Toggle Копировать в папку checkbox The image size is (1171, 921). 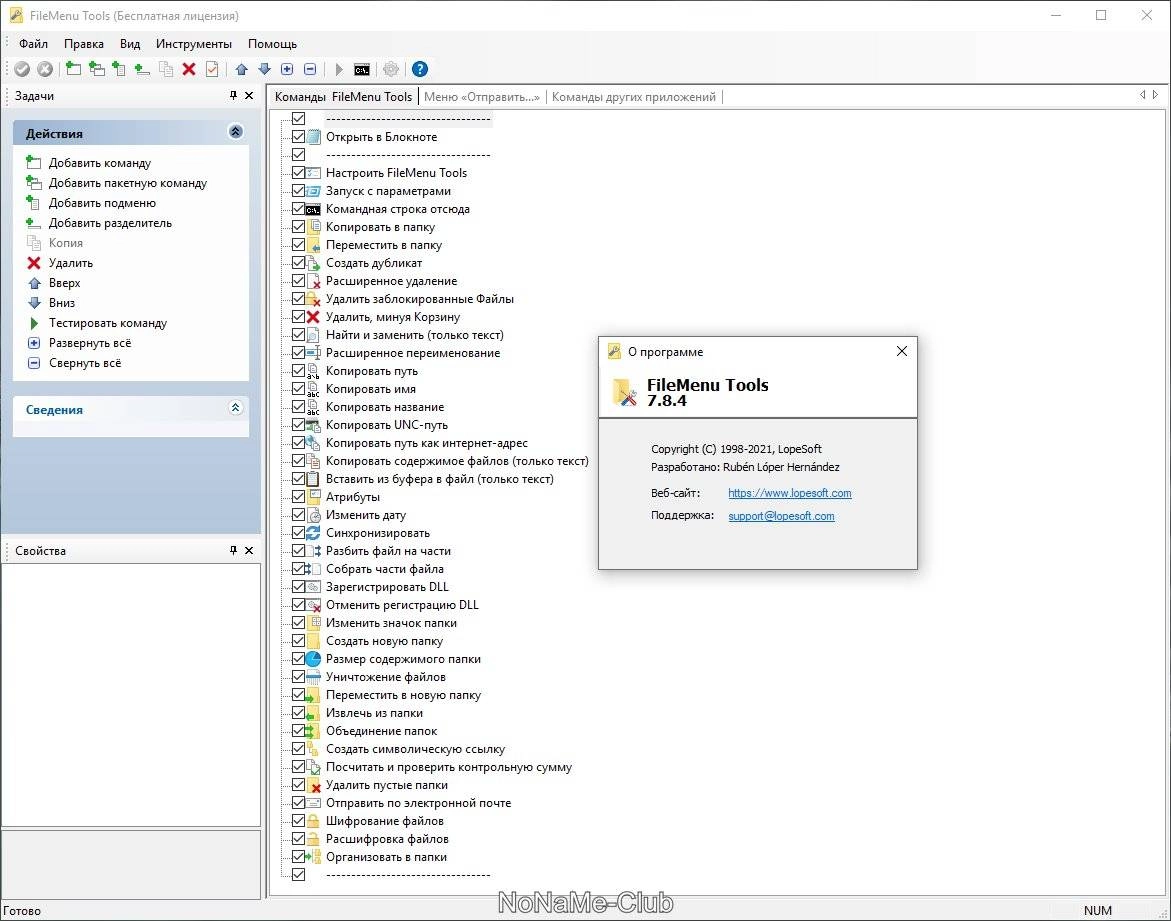click(x=298, y=227)
